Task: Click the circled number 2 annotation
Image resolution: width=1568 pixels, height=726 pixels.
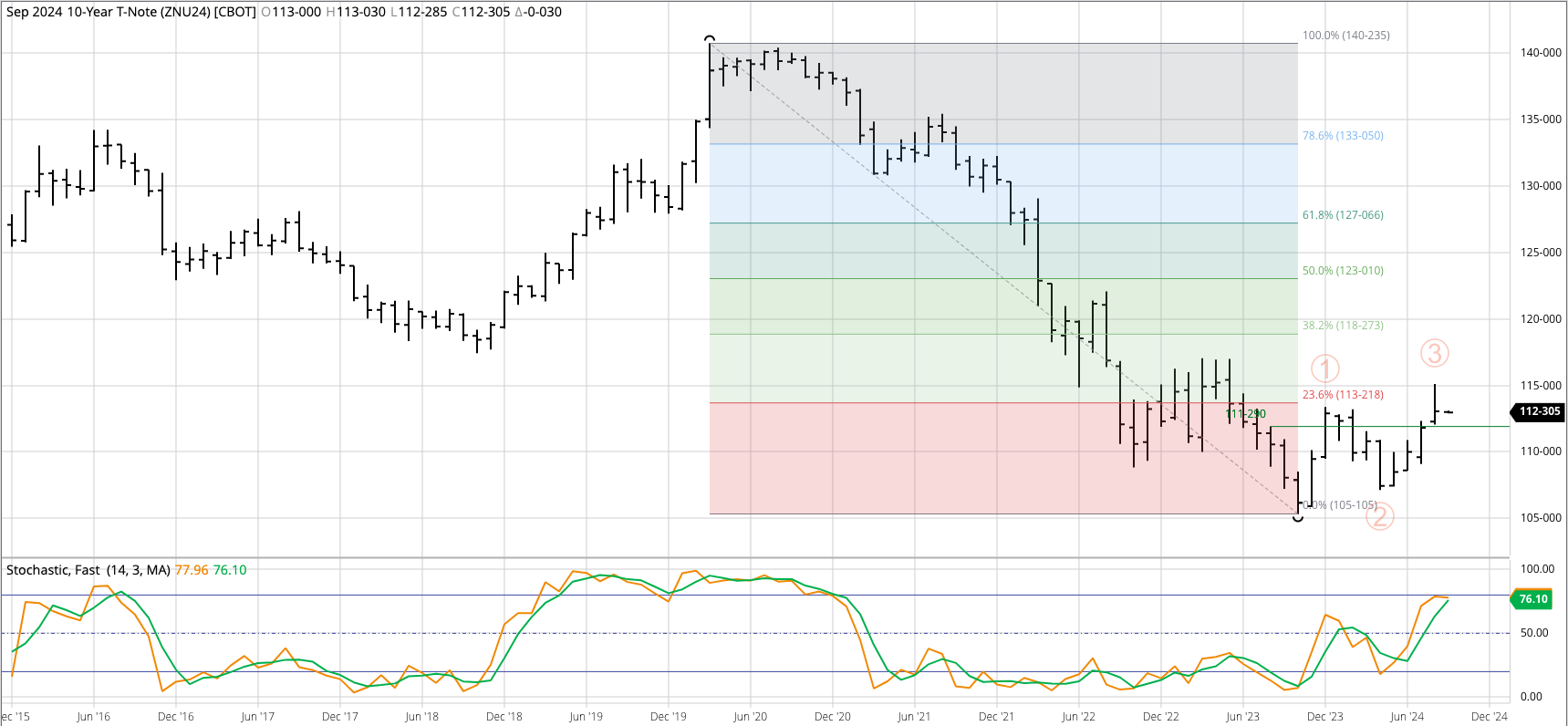Action: tap(1379, 516)
